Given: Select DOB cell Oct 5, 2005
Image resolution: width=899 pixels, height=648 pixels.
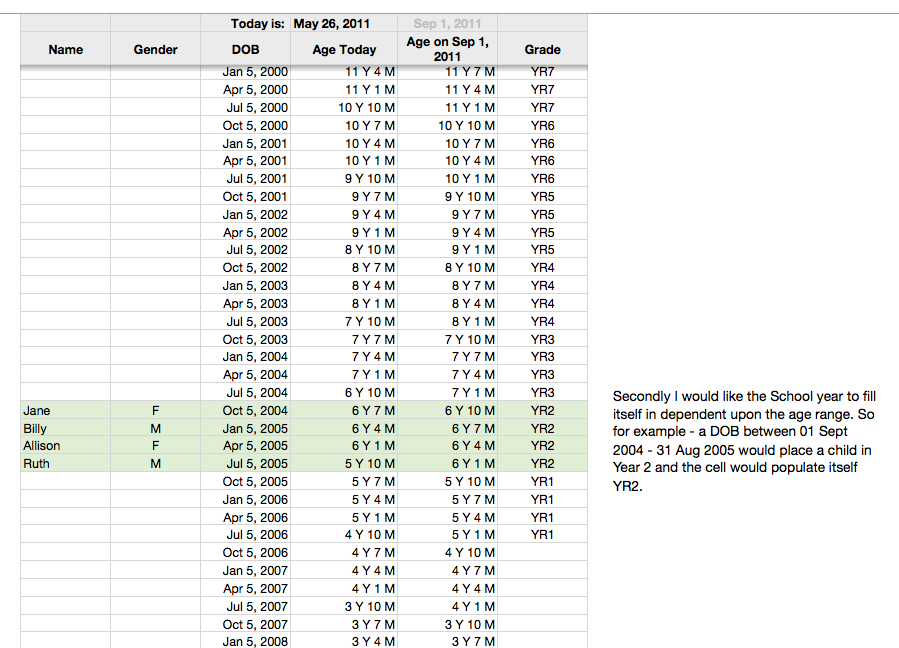Looking at the screenshot, I should pos(245,482).
